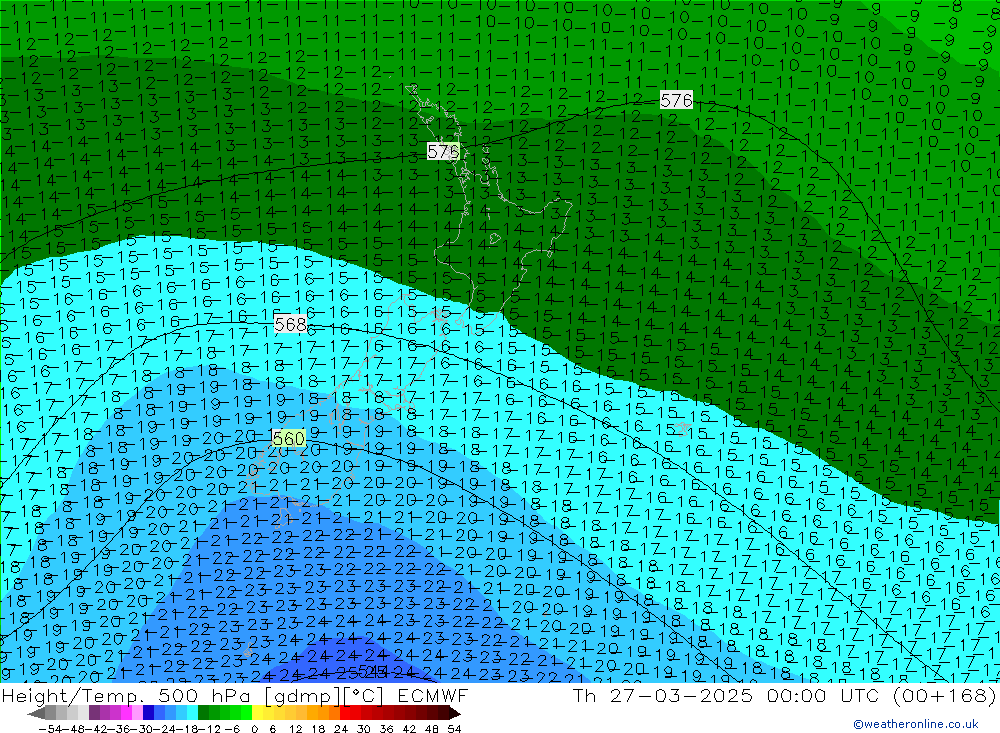
Task: Pick the magenta swatch in the legend
Action: click(126, 713)
